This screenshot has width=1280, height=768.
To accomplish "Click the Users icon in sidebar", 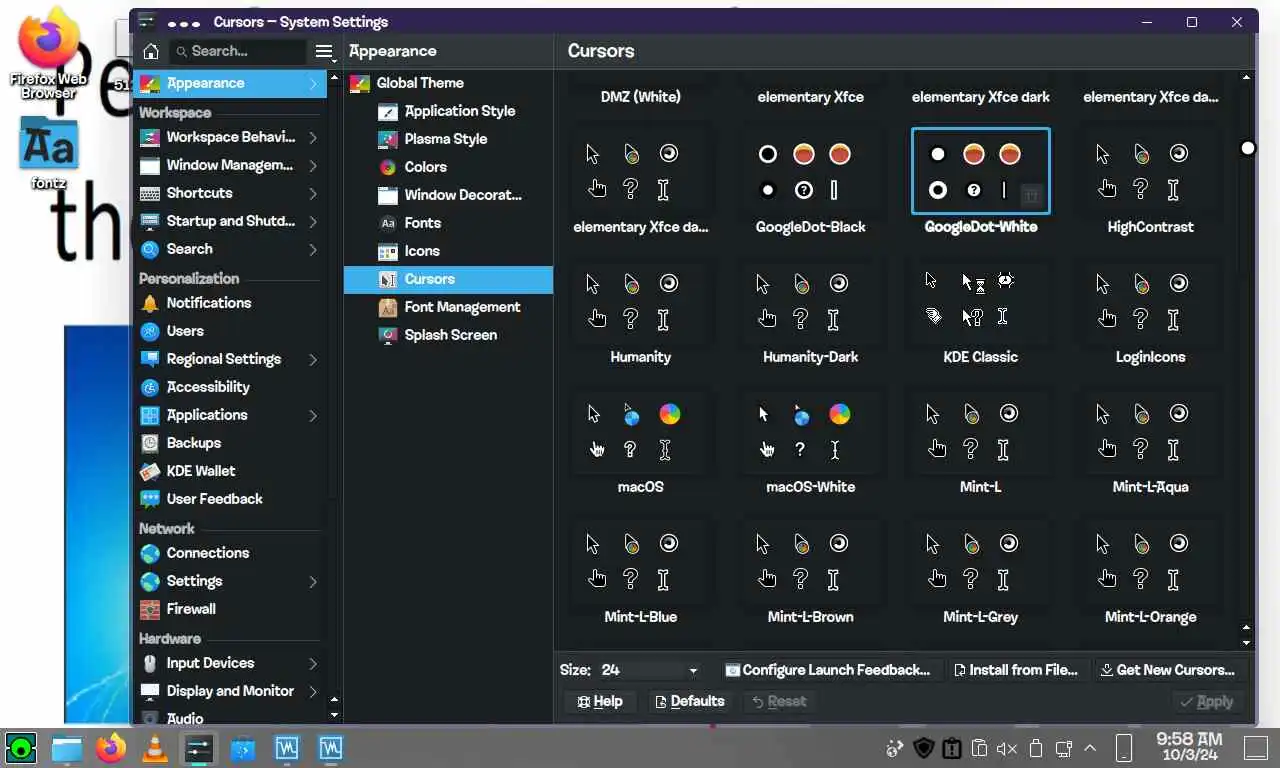I will [150, 331].
